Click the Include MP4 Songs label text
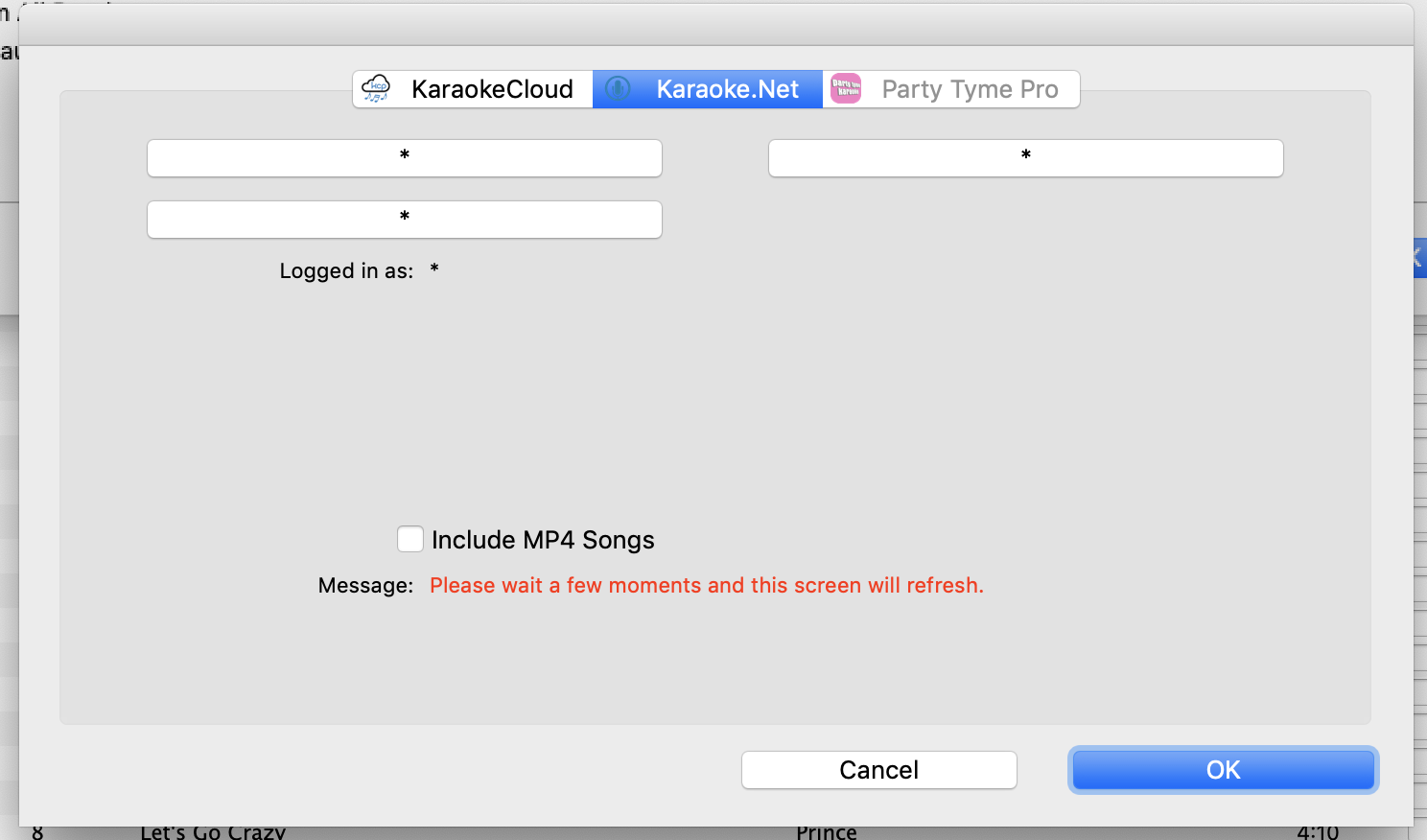Image resolution: width=1427 pixels, height=840 pixels. pos(543,540)
